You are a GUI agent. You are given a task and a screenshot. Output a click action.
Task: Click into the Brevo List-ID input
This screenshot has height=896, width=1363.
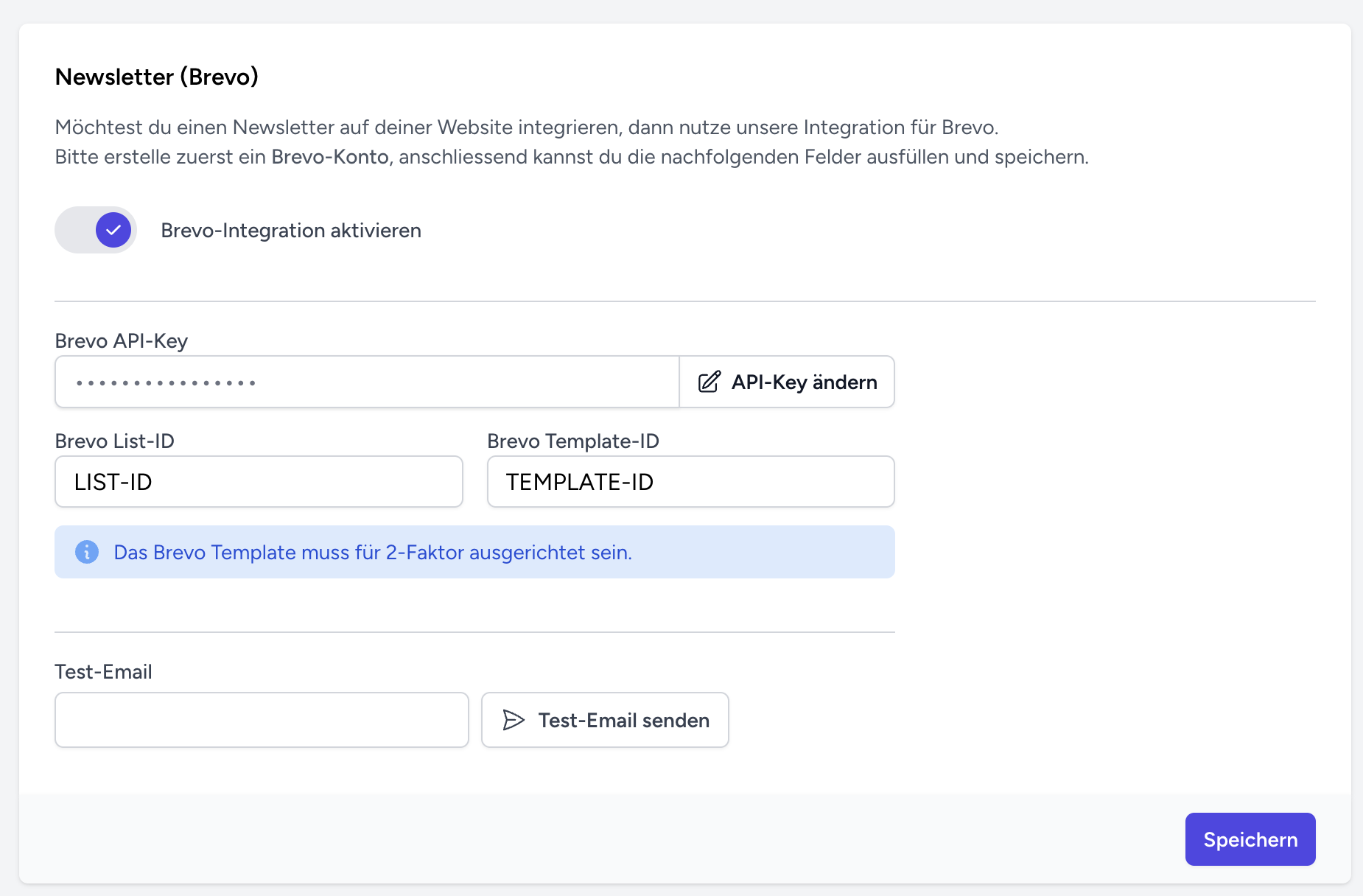click(x=259, y=482)
